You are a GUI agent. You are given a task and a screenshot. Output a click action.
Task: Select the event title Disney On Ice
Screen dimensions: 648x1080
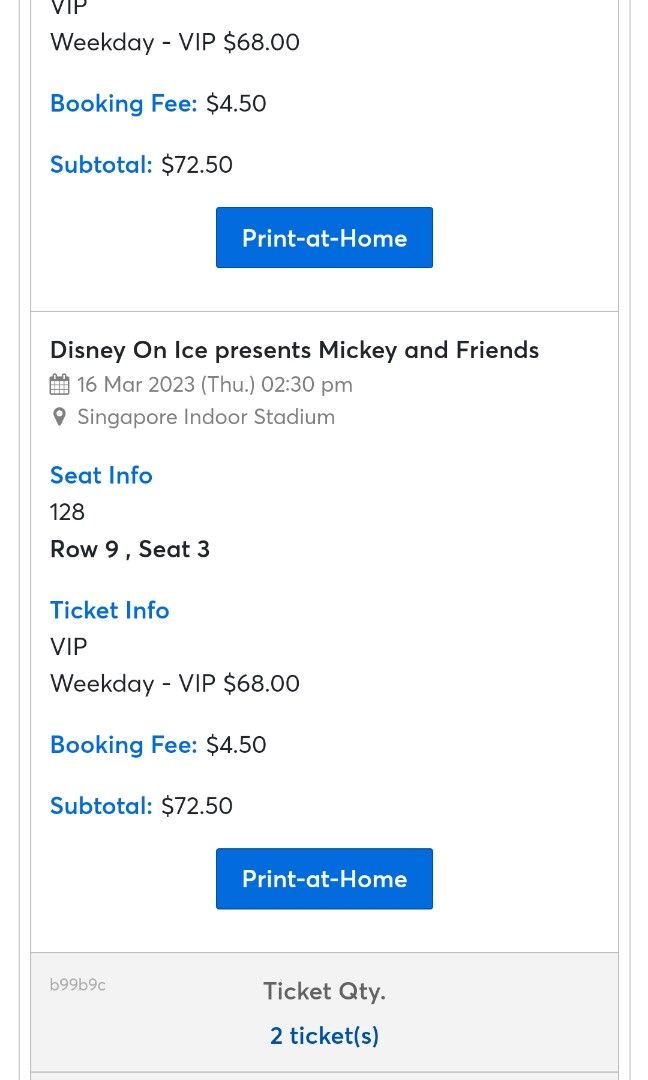click(294, 350)
